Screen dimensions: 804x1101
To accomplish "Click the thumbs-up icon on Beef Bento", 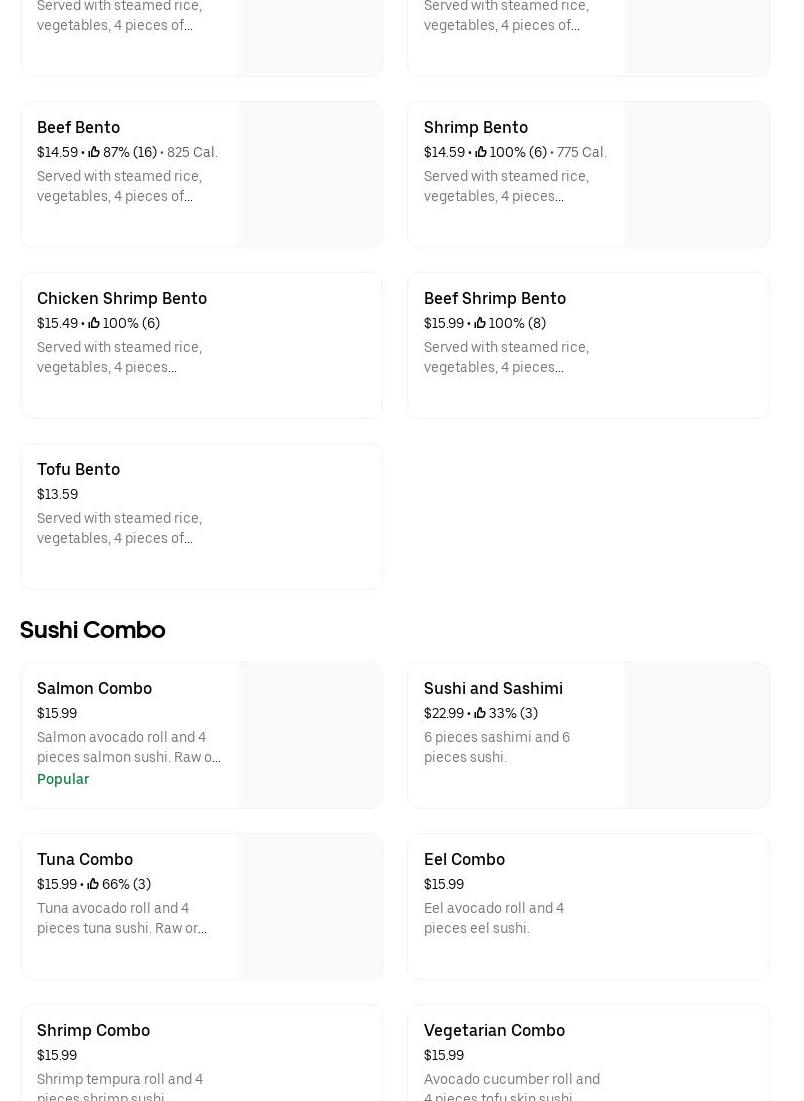I will click(x=94, y=153).
